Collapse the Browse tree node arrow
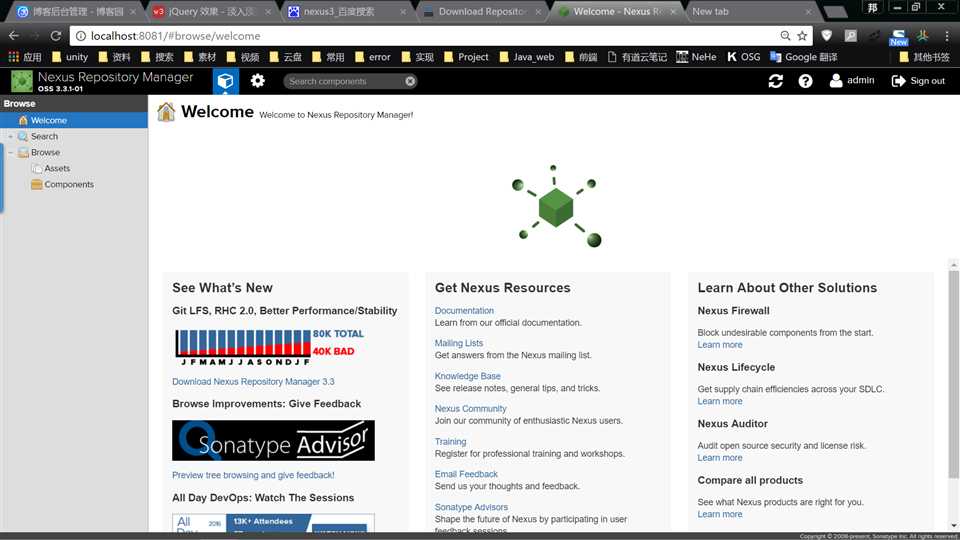Screen dimensions: 960x540 [x=10, y=152]
